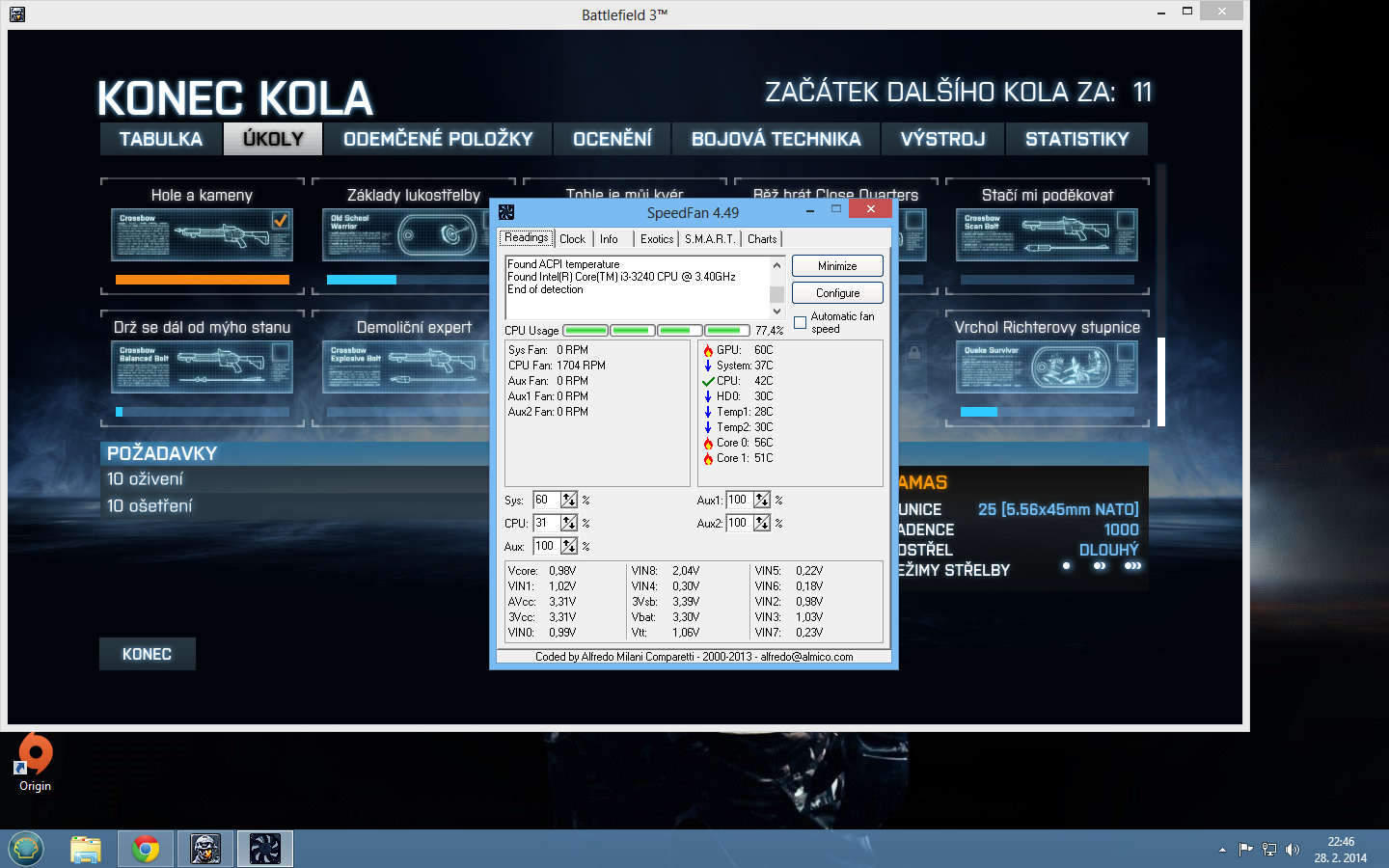Open SpeedFan Charts tab
The image size is (1389, 868).
(x=762, y=238)
